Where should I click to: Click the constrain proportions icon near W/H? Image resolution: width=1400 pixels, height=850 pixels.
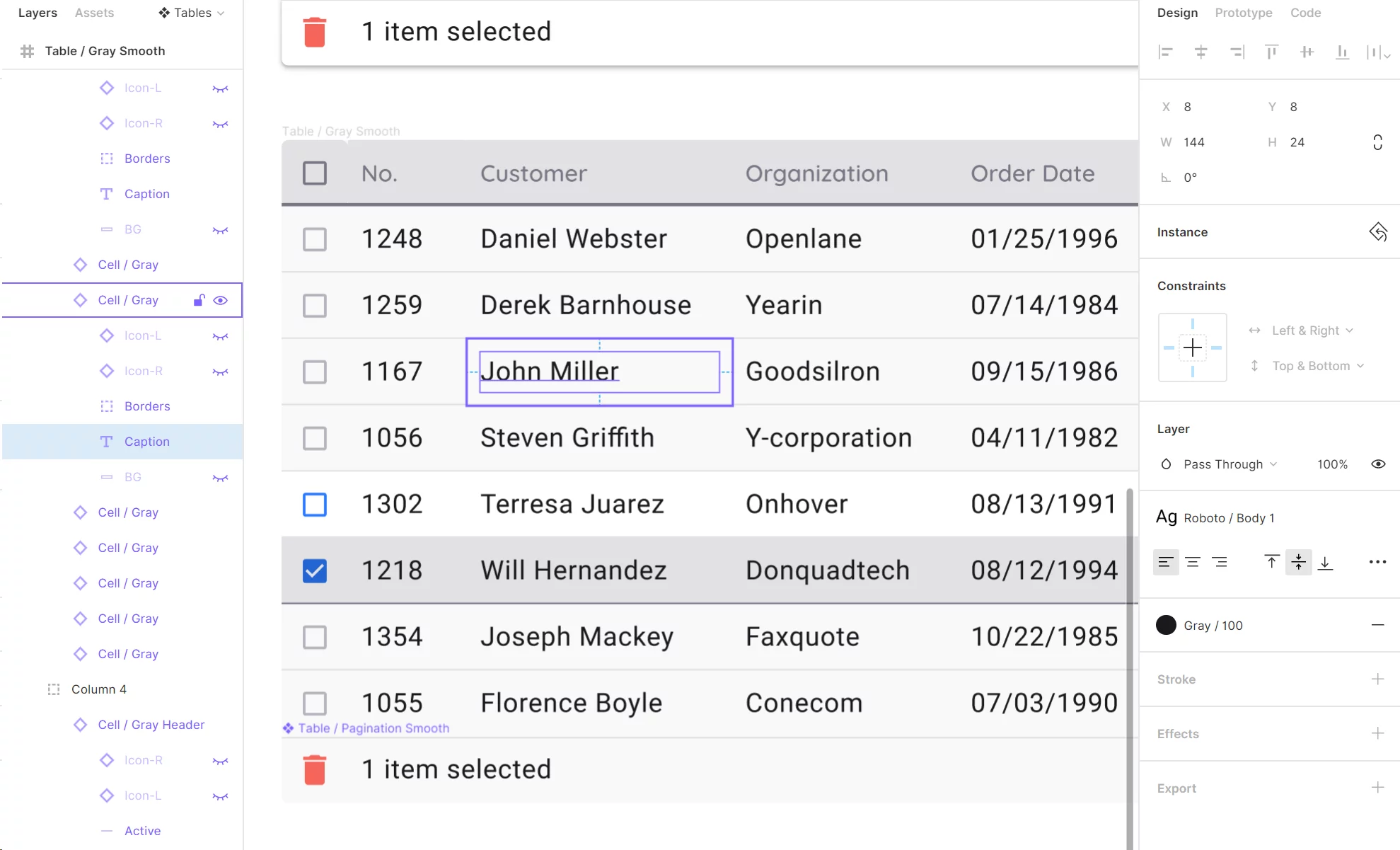(x=1377, y=142)
